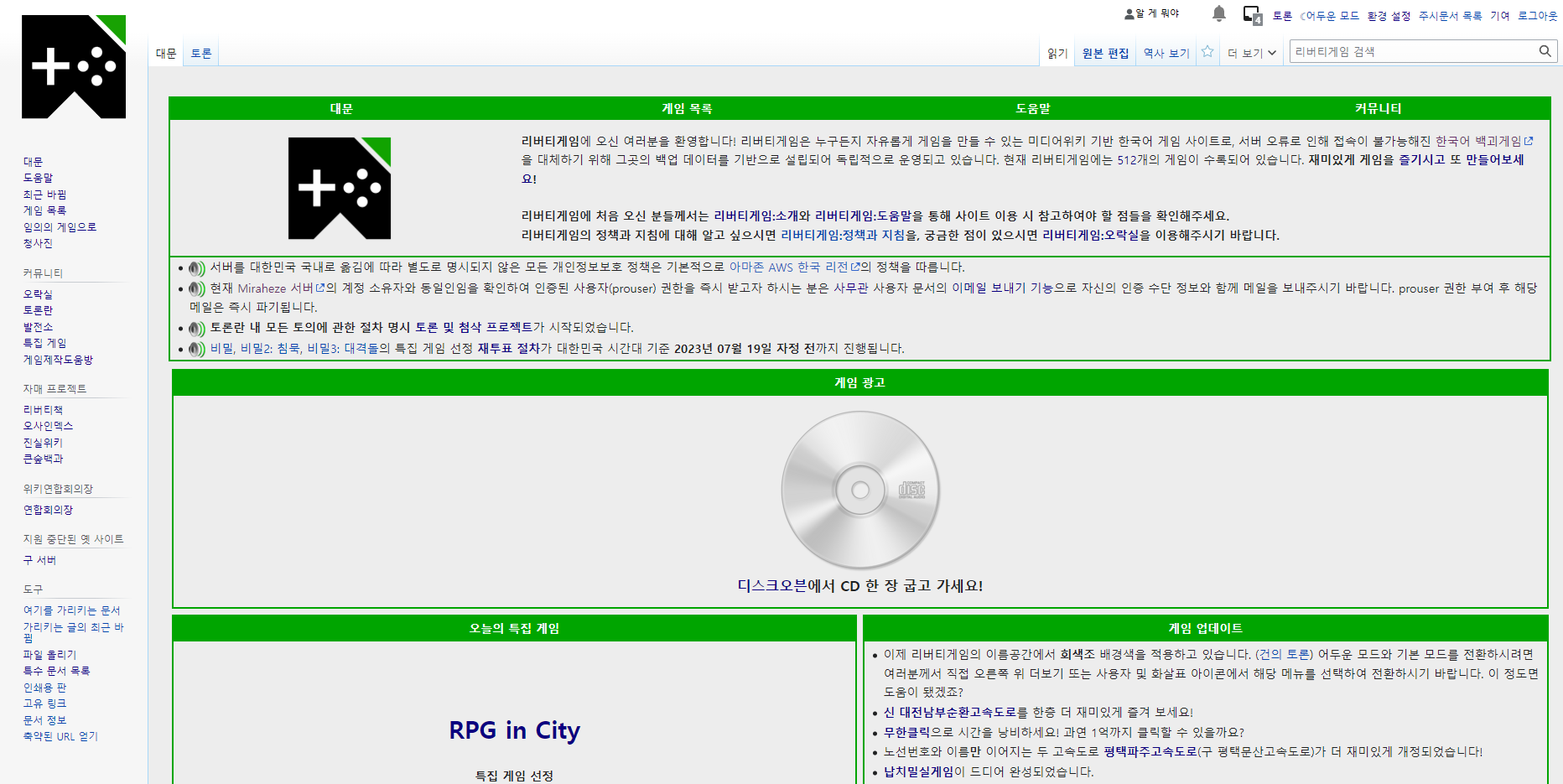Expand the 더 보기 dropdown menu
Viewport: 1563px width, 784px height.
click(x=1252, y=53)
